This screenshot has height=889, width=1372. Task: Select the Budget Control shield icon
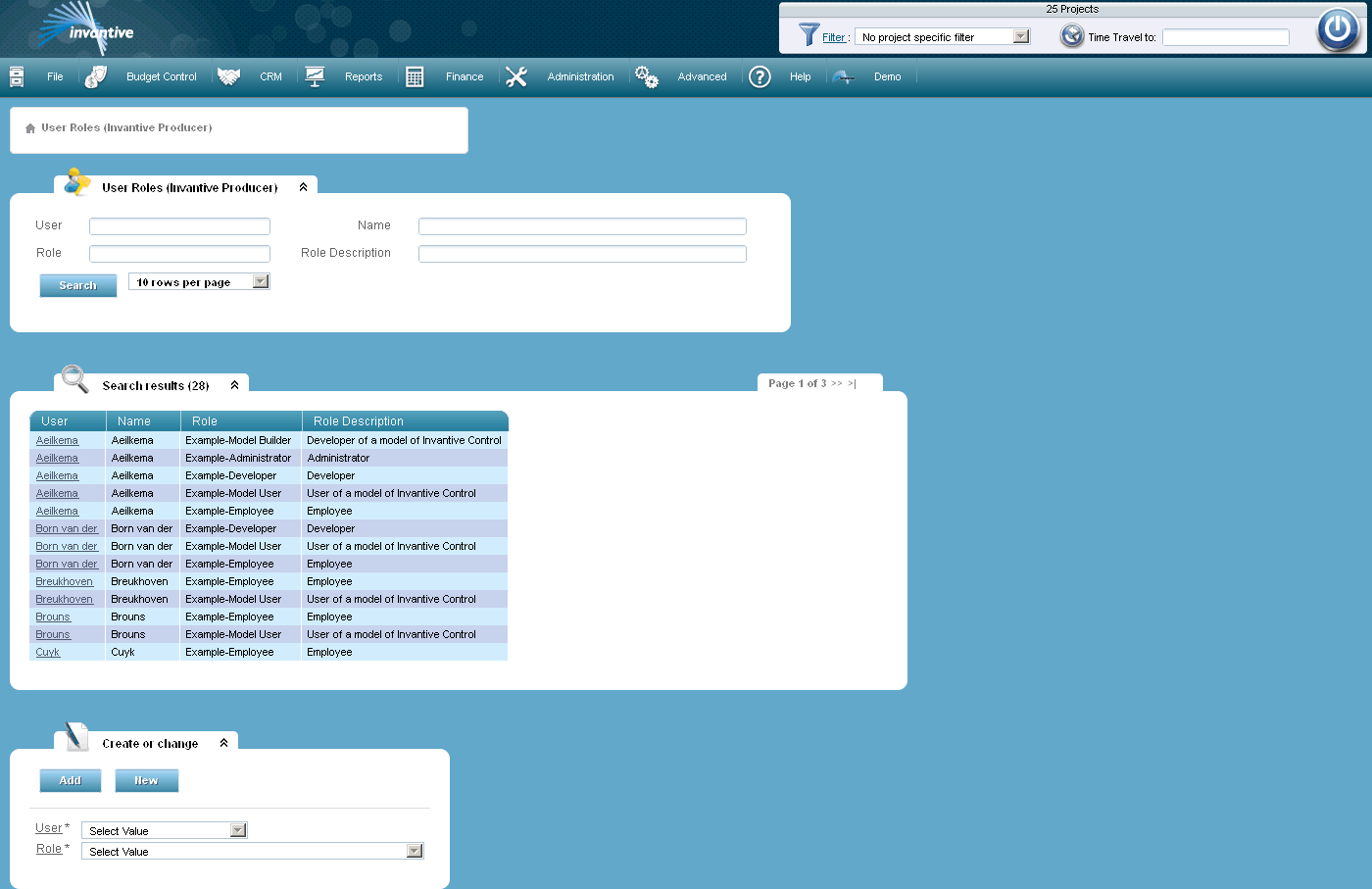click(95, 75)
